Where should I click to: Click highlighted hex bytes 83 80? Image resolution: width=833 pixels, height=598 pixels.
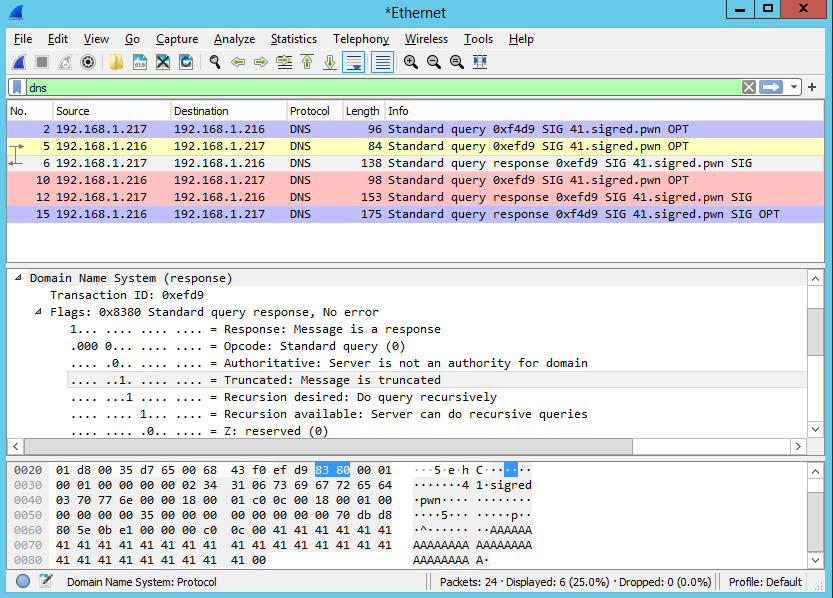click(333, 469)
